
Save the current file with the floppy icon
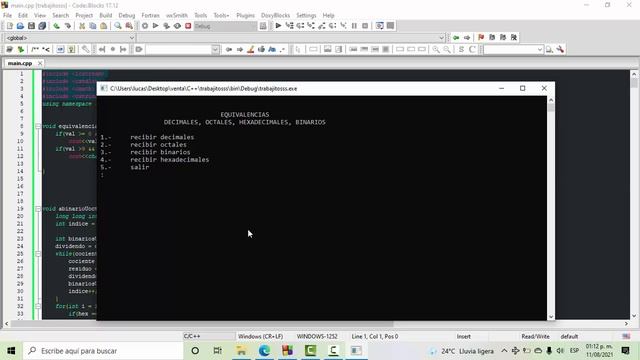point(31,26)
